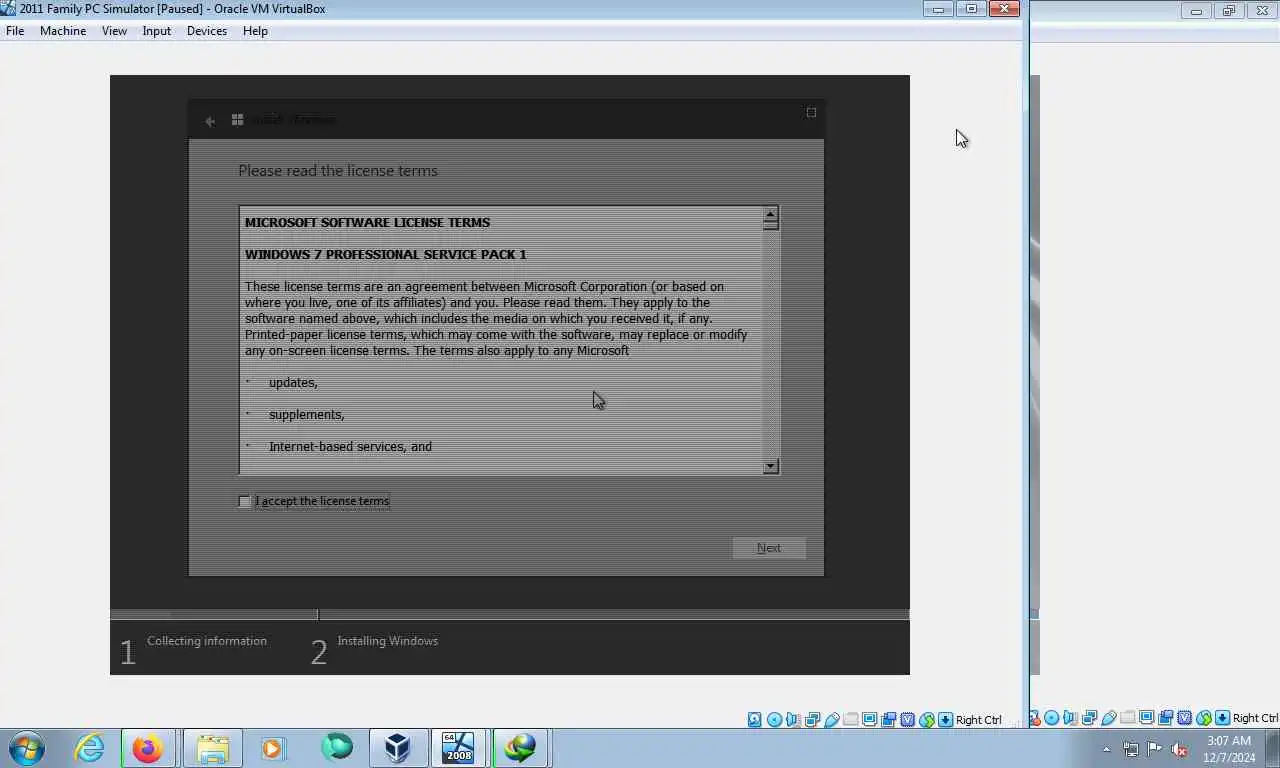The image size is (1280, 768).
Task: Click the keyboard capture arrow in the front VM status bar
Action: pyautogui.click(x=945, y=719)
